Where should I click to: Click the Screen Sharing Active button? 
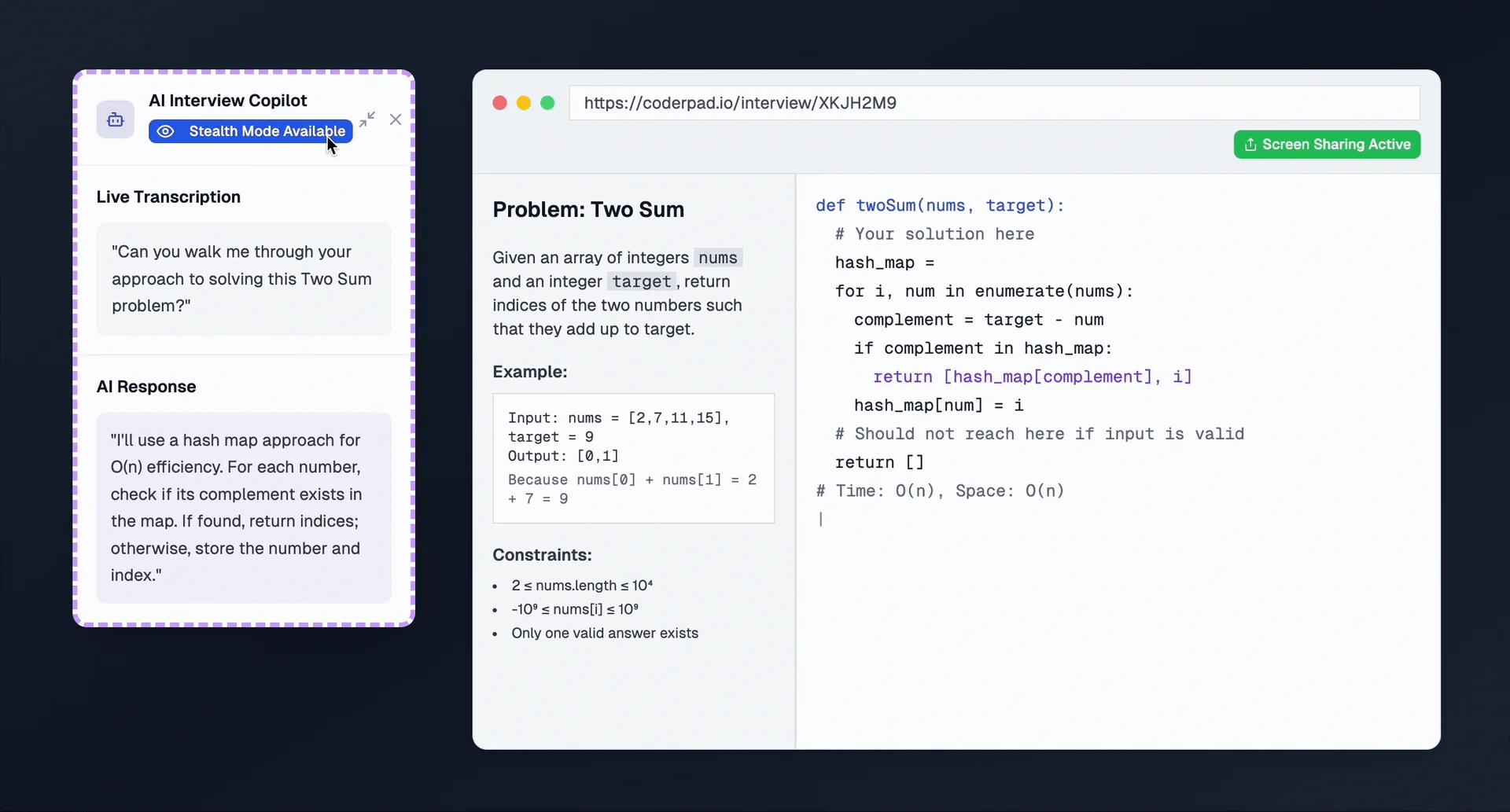1327,145
